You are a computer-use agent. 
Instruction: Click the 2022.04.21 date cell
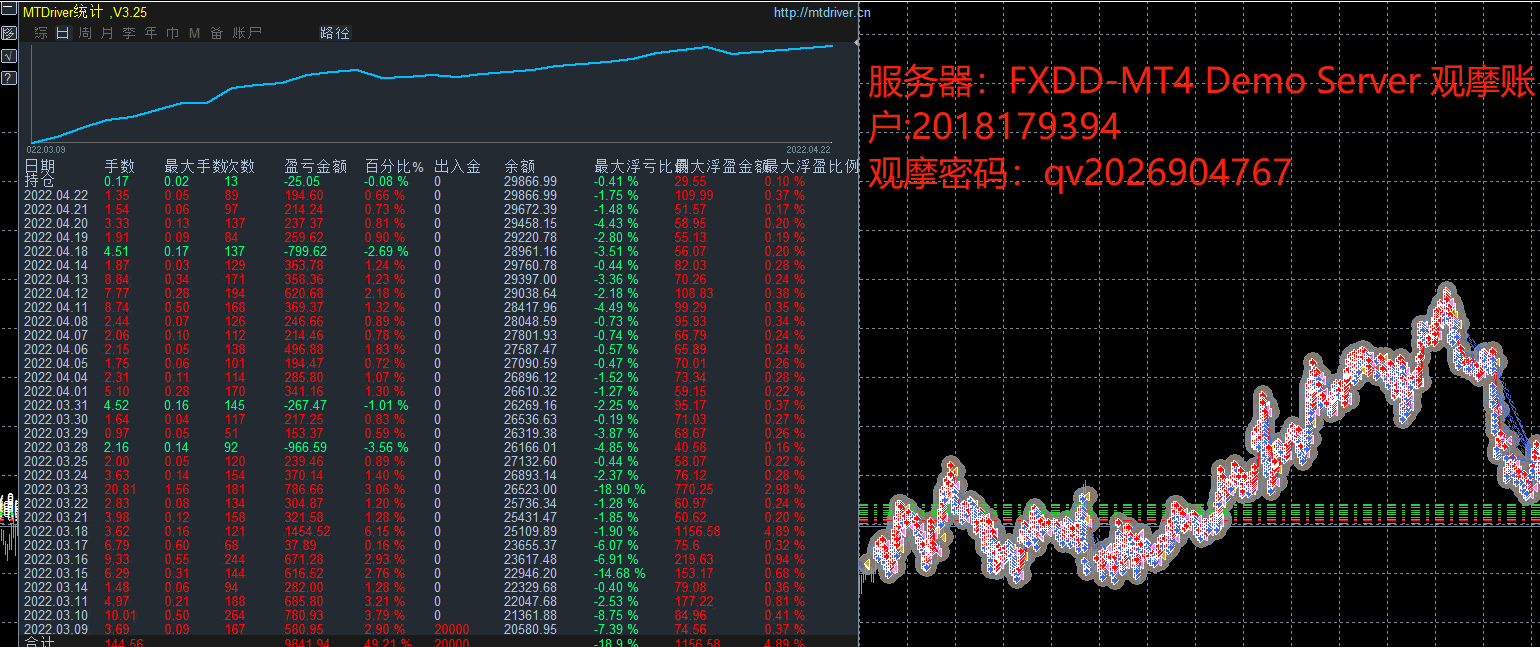pos(56,209)
